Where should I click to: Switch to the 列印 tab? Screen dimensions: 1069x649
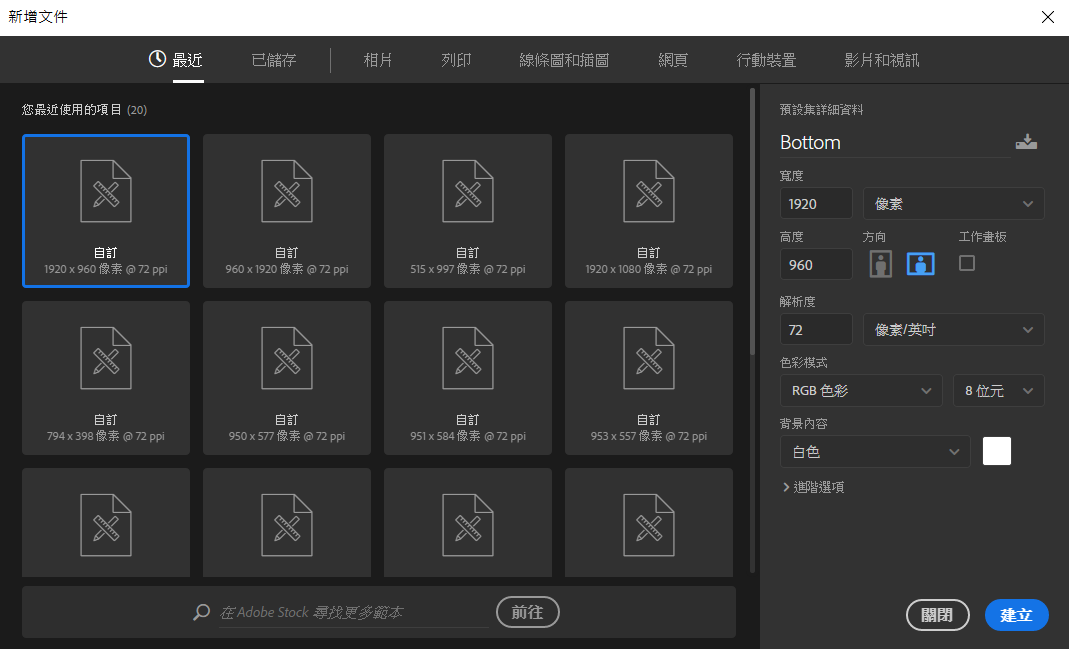coord(456,60)
